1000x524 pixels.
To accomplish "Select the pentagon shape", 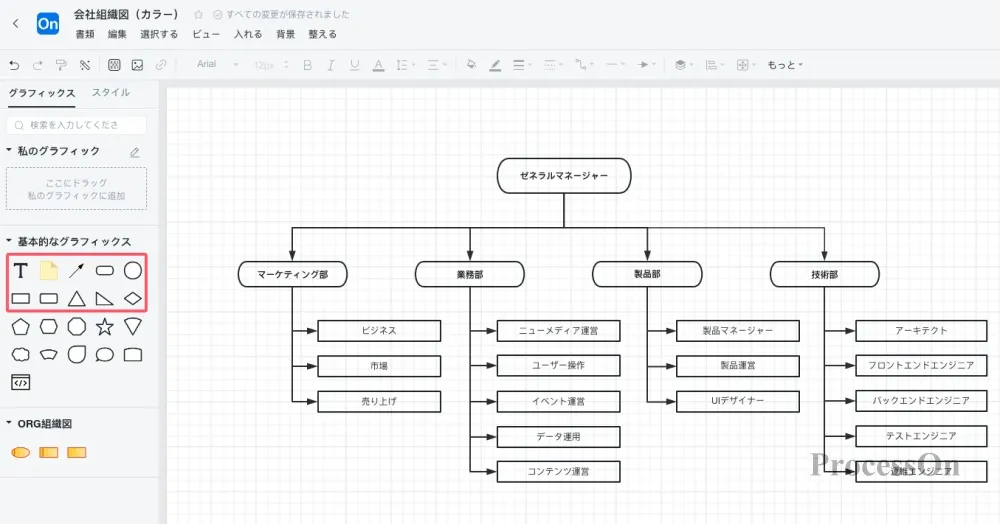I will point(20,327).
